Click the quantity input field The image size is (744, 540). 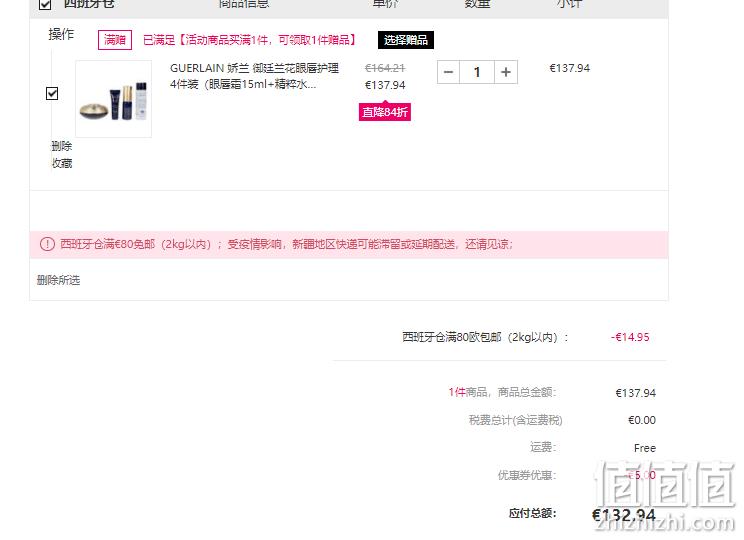point(477,72)
